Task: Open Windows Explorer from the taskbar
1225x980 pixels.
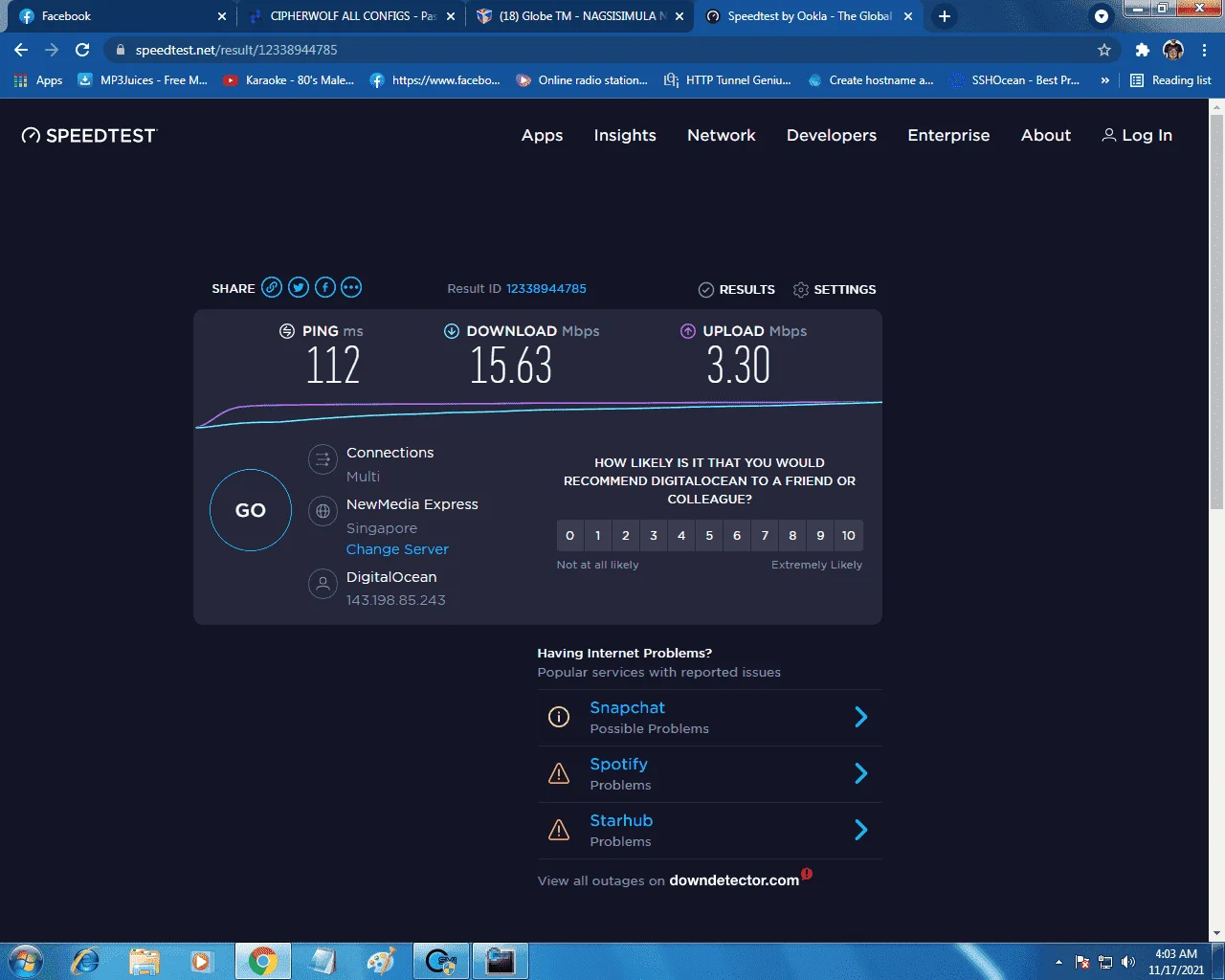Action: coord(144,961)
